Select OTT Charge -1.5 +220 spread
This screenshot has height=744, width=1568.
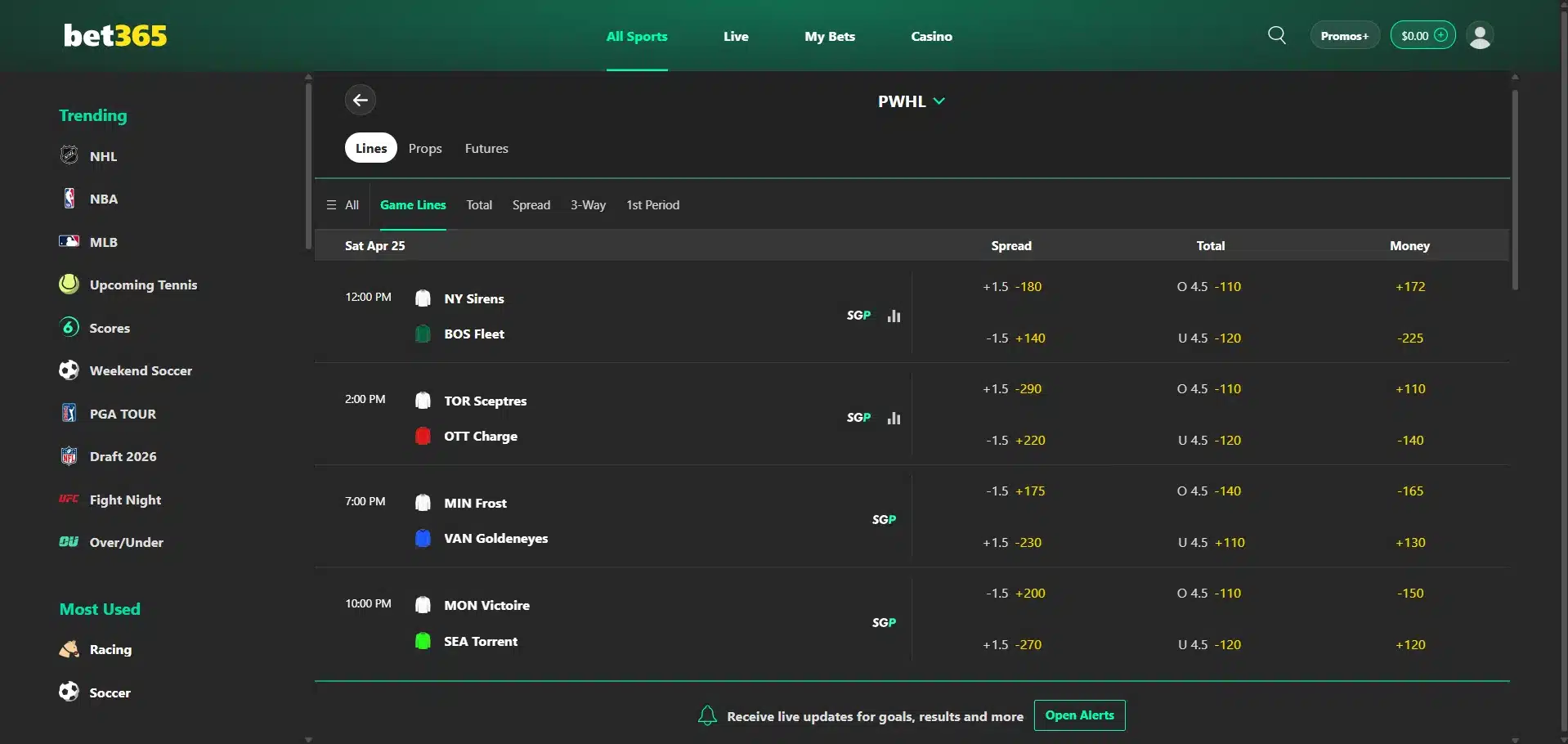(1015, 440)
